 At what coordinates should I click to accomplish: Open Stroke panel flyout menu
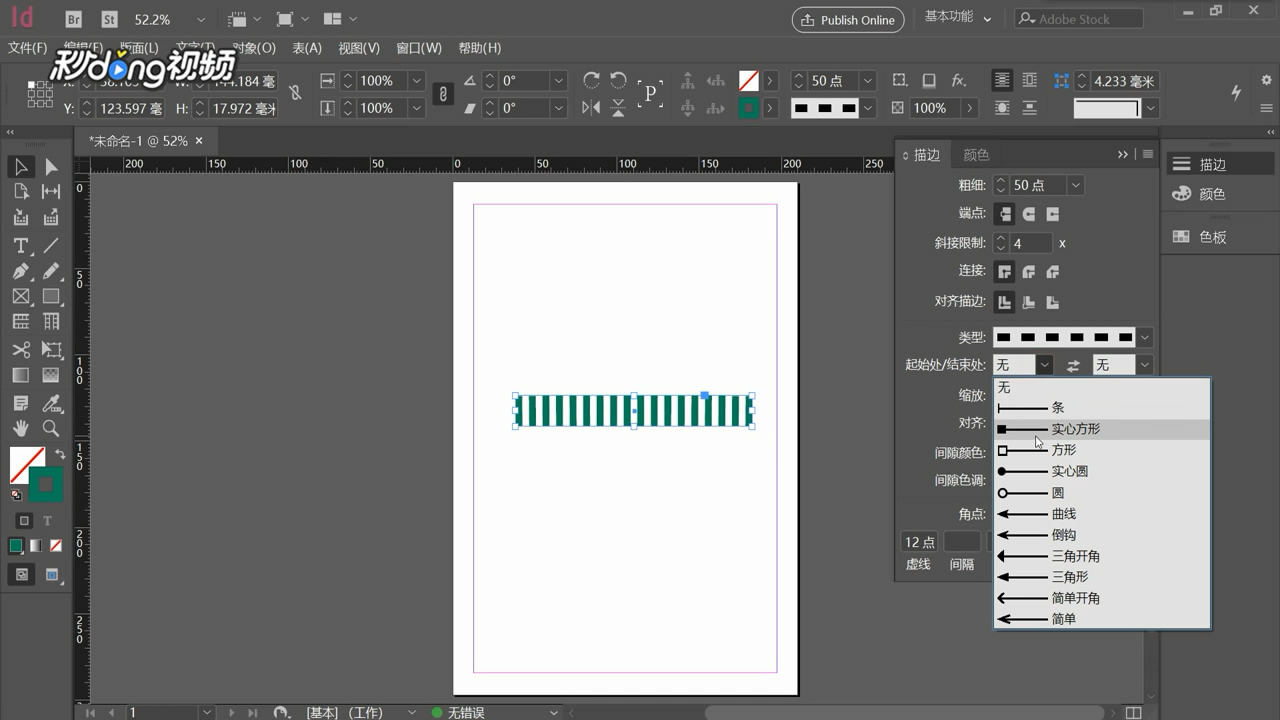1148,154
